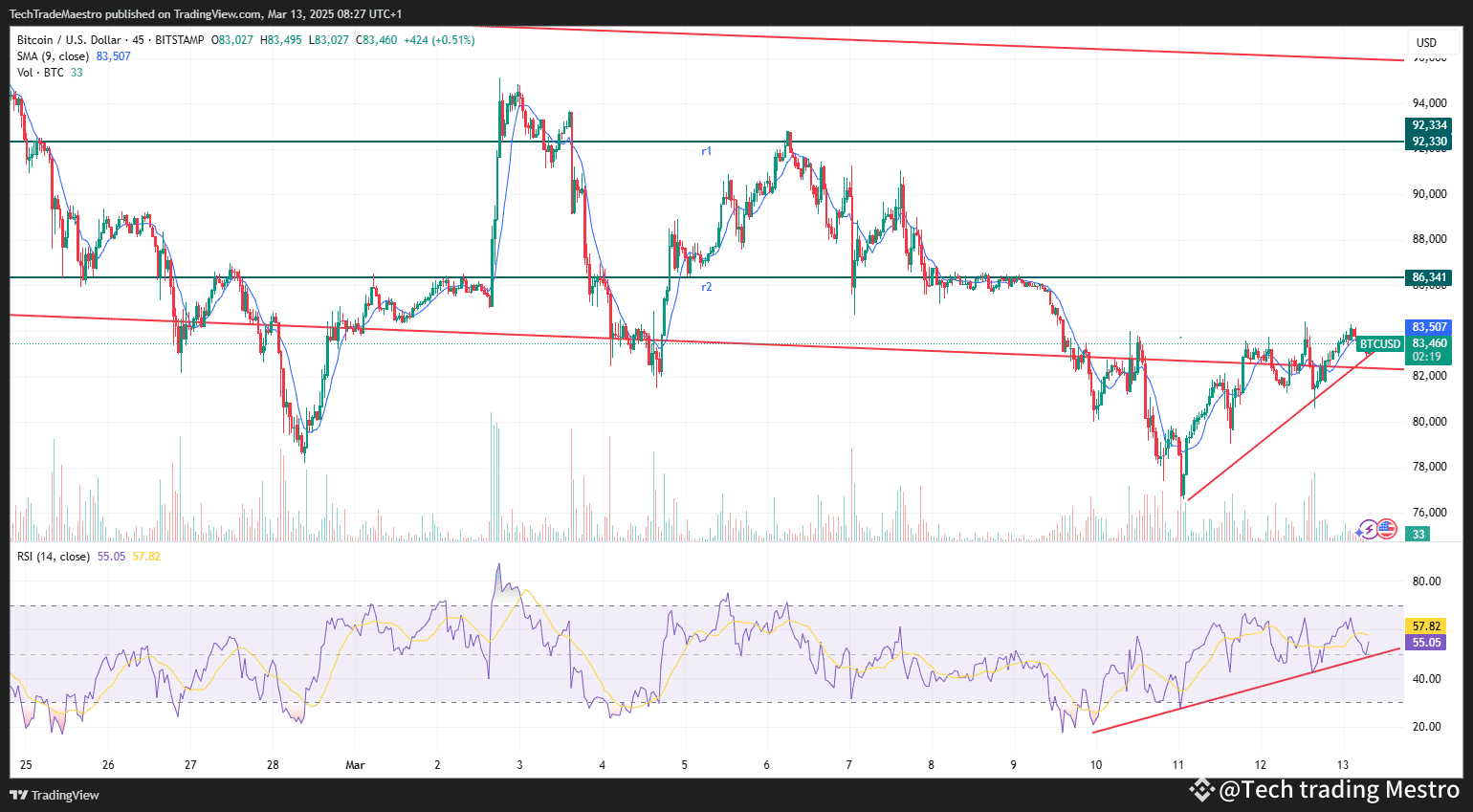Select the "Bitcoin / U.S. Dollar" symbol title
This screenshot has width=1473, height=812.
pos(69,40)
